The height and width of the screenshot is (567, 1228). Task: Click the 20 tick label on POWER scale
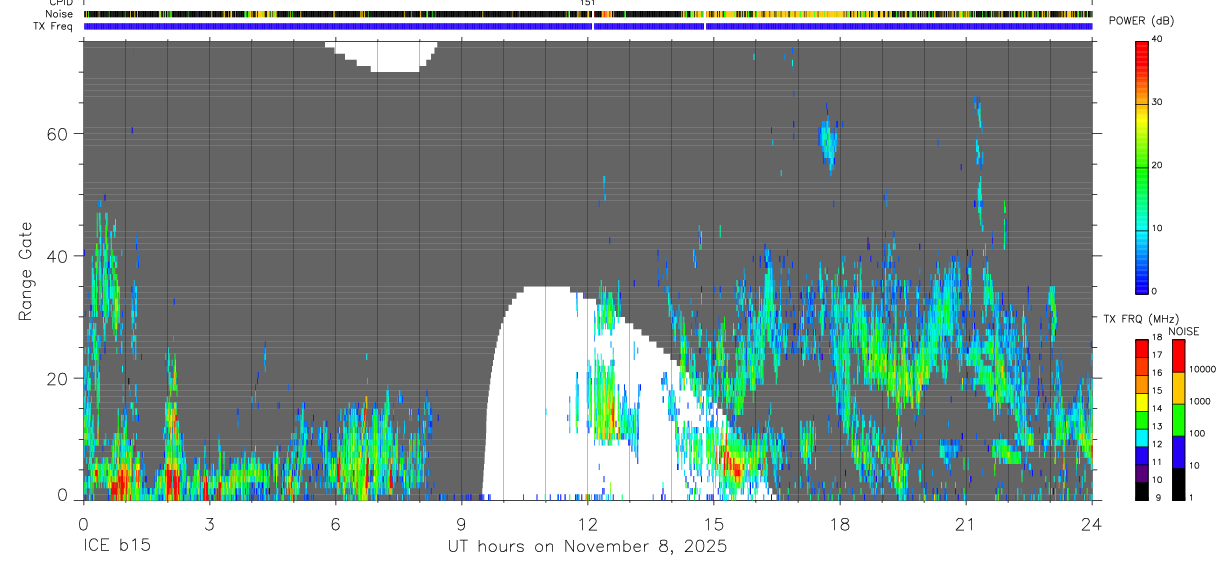point(1158,165)
